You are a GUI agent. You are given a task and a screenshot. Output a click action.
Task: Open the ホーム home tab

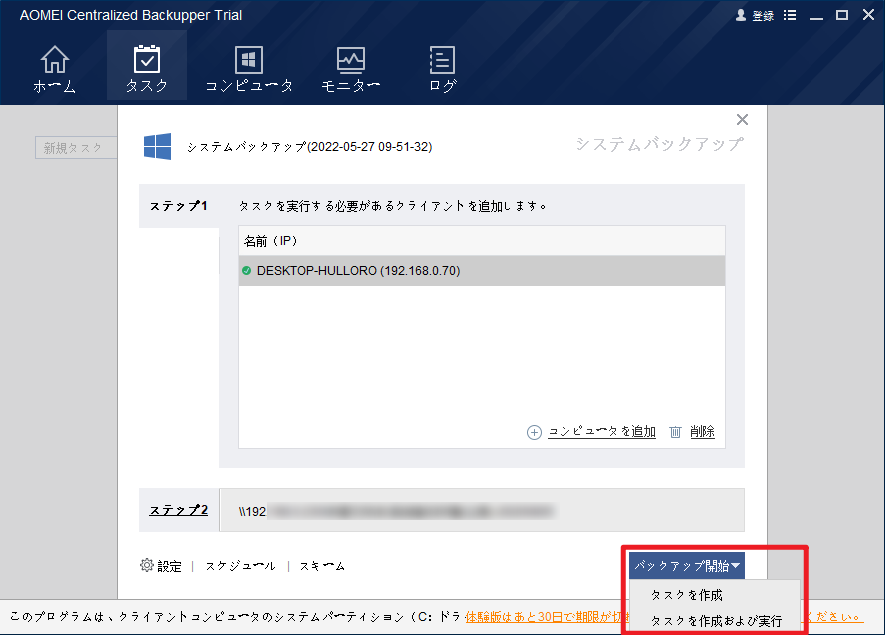(x=55, y=69)
